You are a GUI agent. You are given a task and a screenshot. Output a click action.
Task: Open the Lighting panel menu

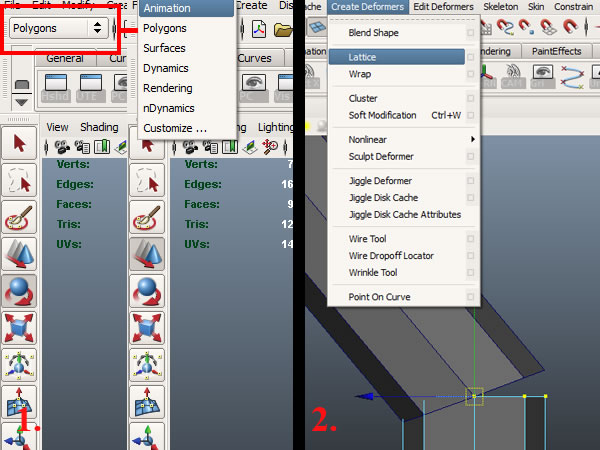click(276, 127)
